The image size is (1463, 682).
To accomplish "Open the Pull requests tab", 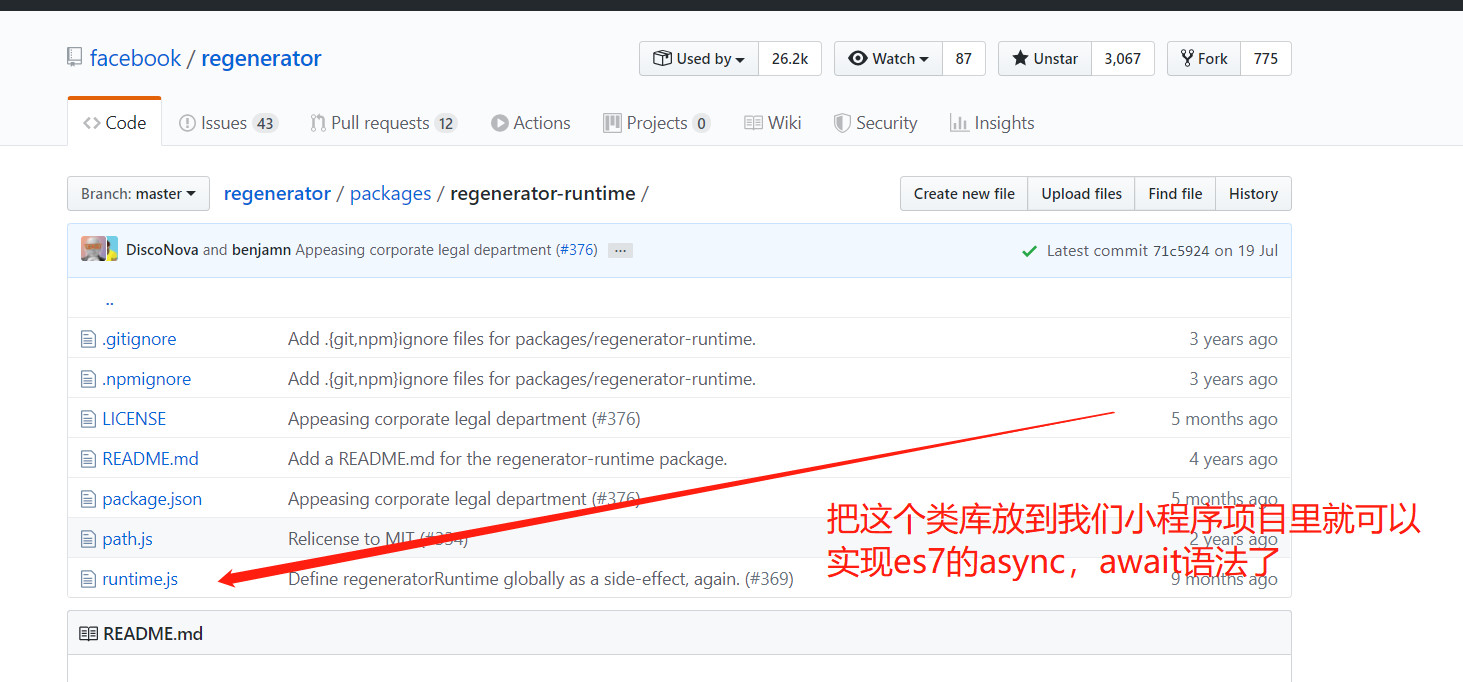I will [383, 123].
